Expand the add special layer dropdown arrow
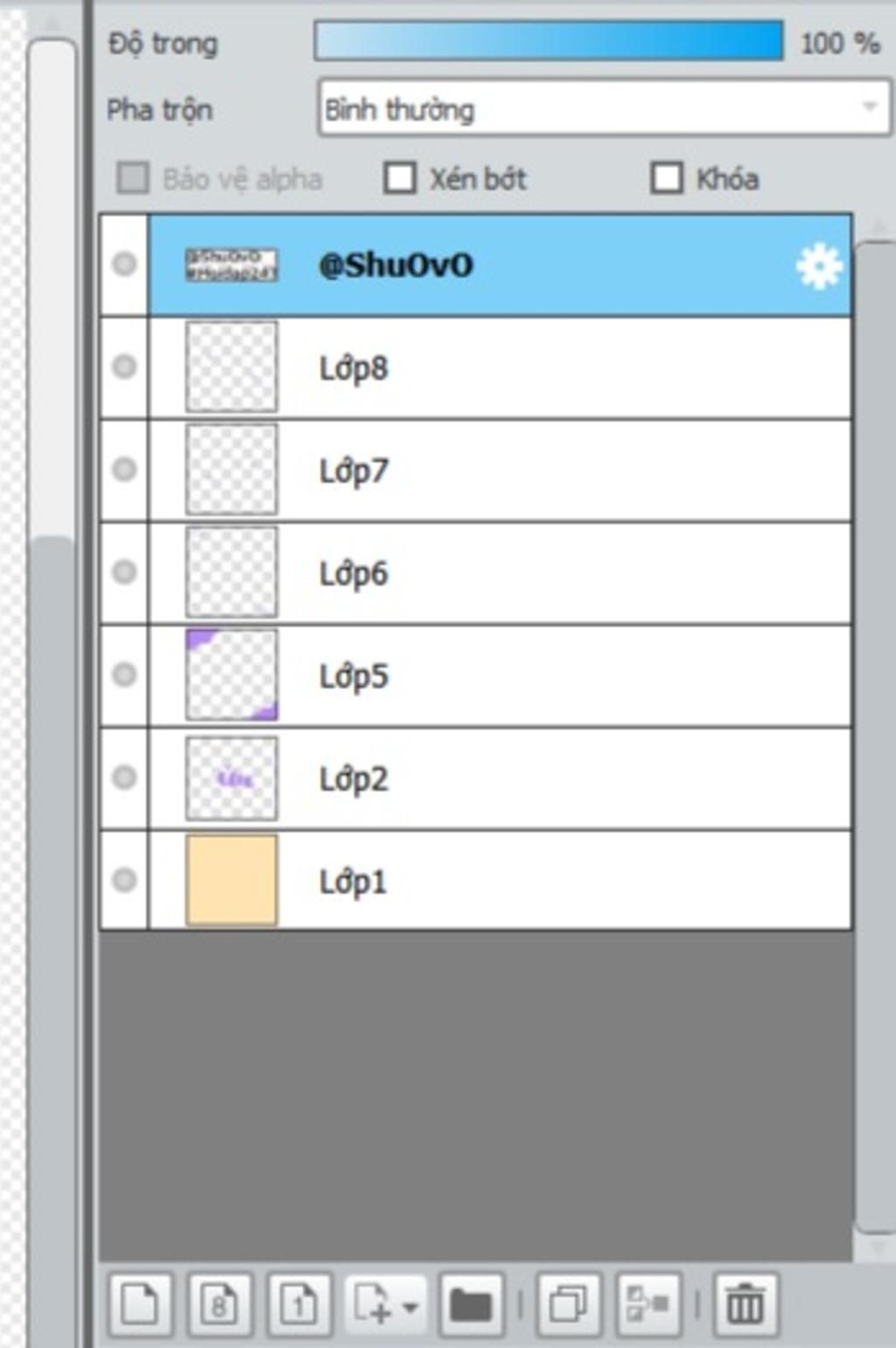 pyautogui.click(x=410, y=1306)
